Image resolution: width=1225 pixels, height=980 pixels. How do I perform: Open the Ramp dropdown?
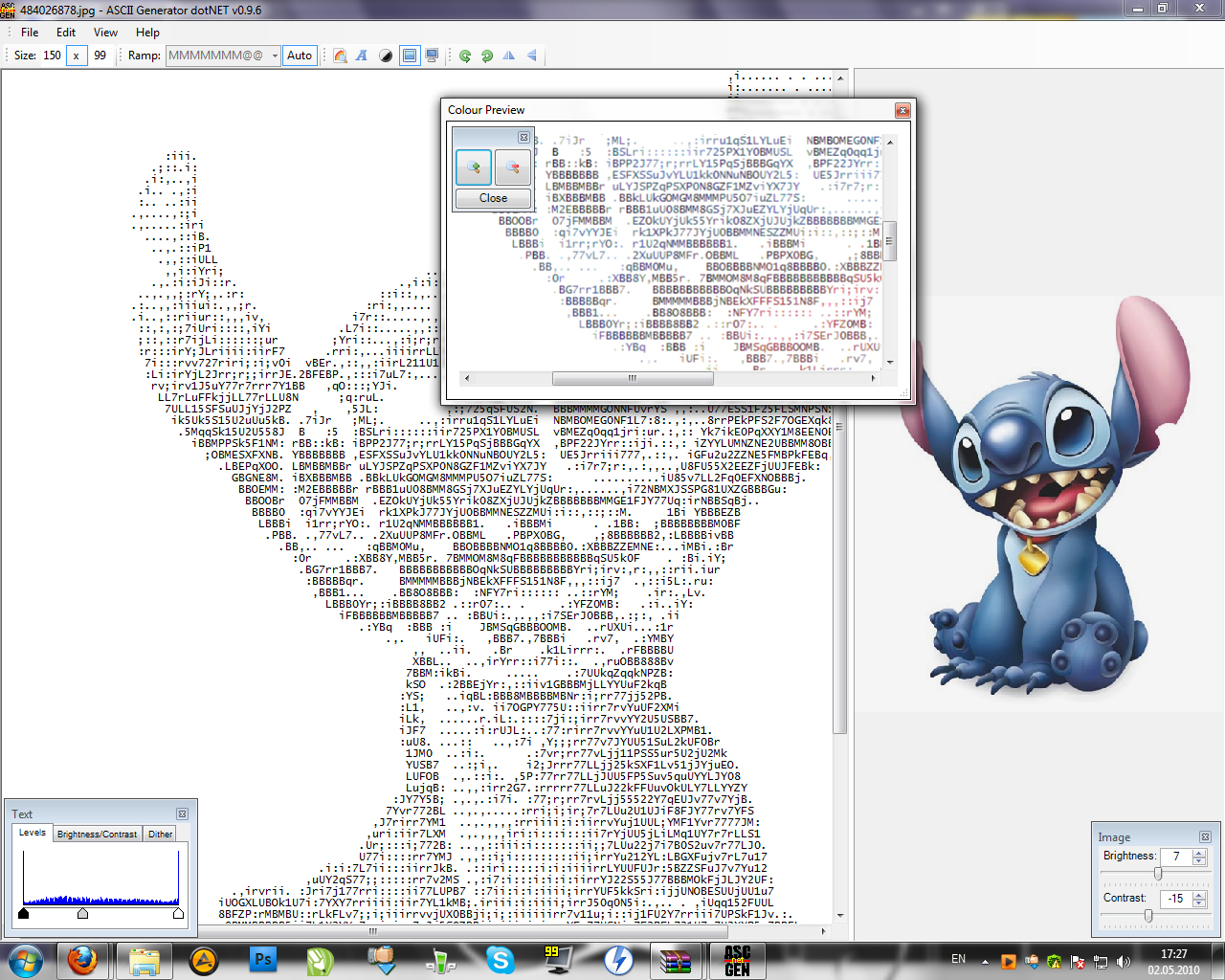click(x=275, y=56)
